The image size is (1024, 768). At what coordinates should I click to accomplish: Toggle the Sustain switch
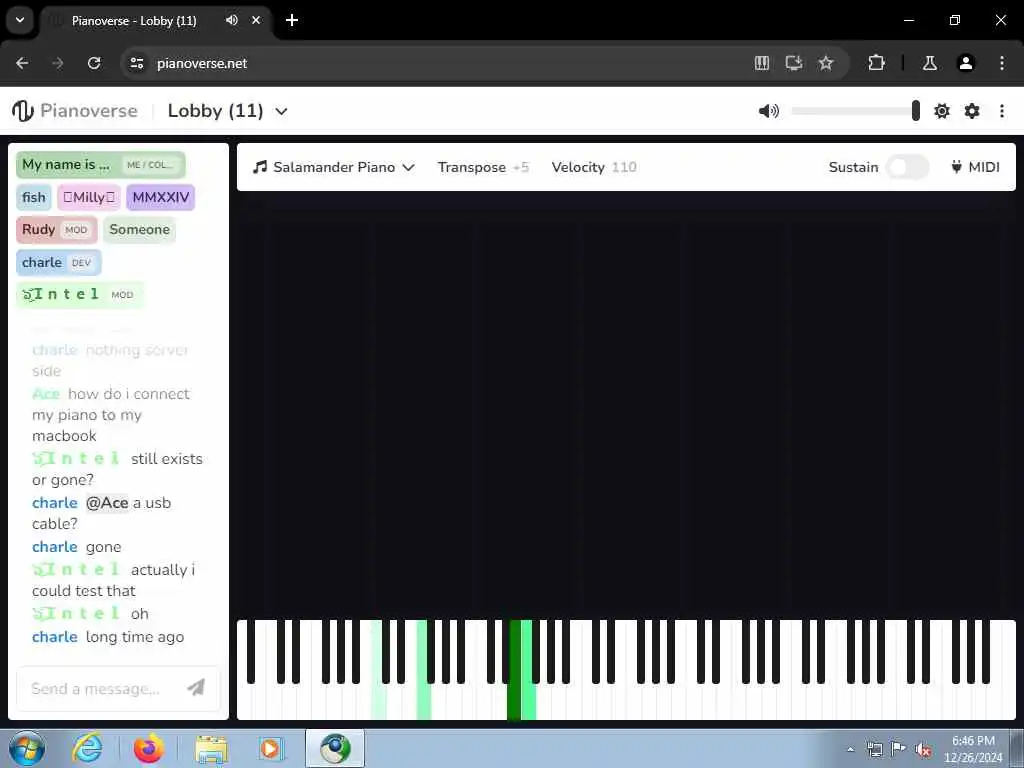(907, 167)
